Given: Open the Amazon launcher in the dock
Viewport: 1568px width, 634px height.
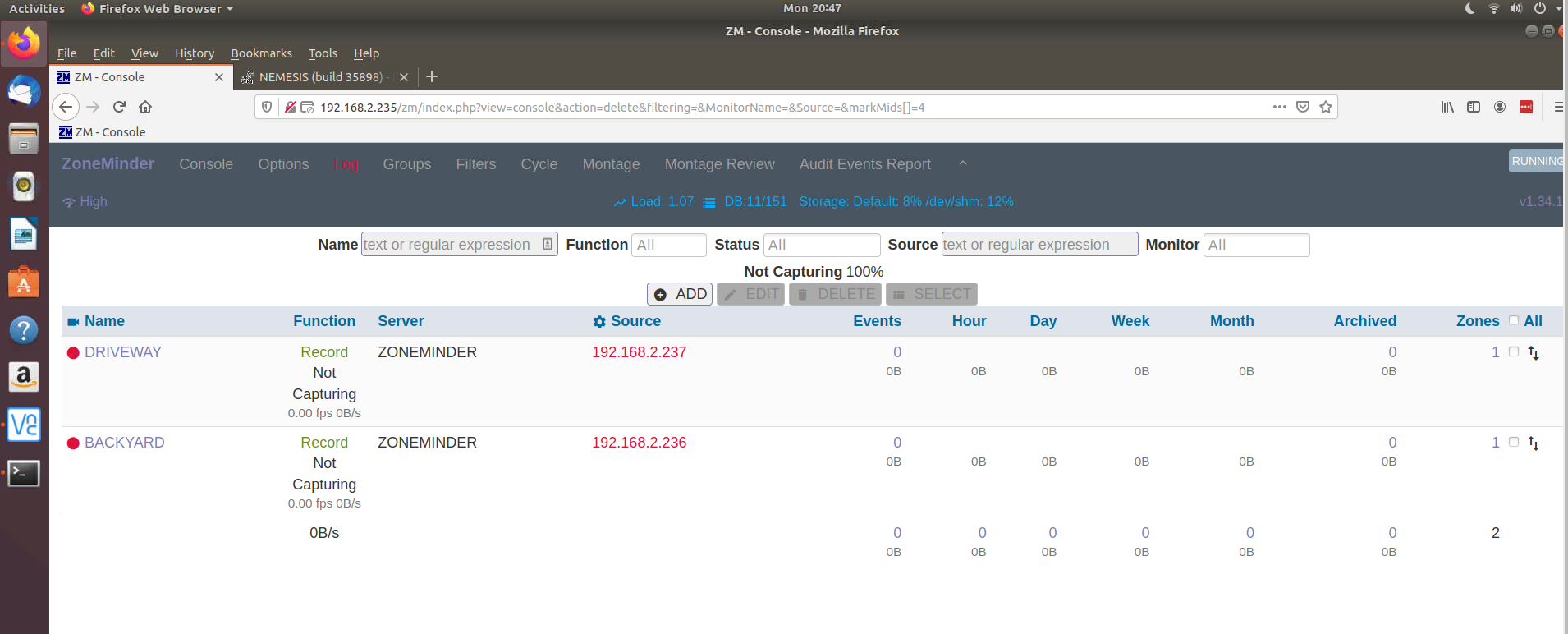Looking at the screenshot, I should pyautogui.click(x=24, y=377).
